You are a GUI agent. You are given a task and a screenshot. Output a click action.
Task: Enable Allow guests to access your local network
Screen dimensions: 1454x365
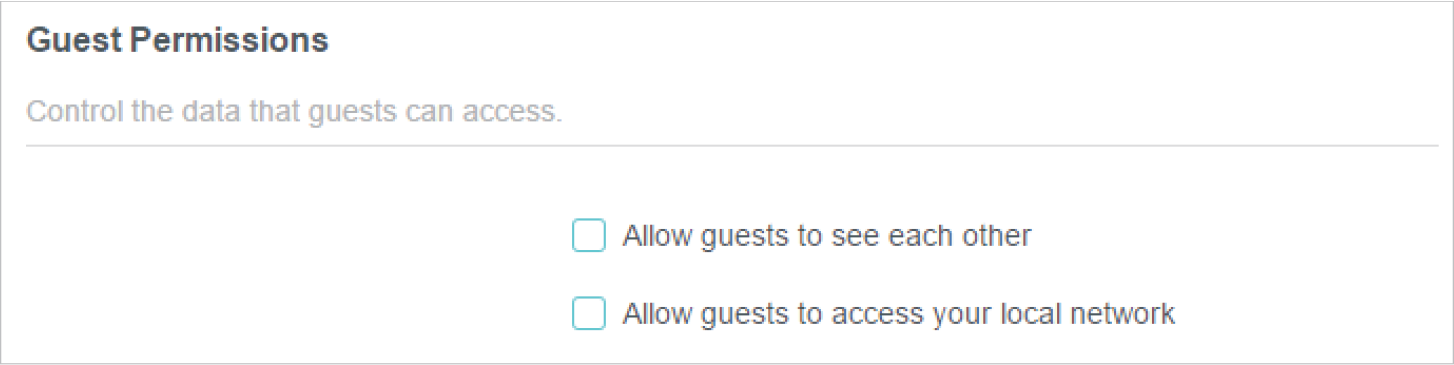(589, 314)
